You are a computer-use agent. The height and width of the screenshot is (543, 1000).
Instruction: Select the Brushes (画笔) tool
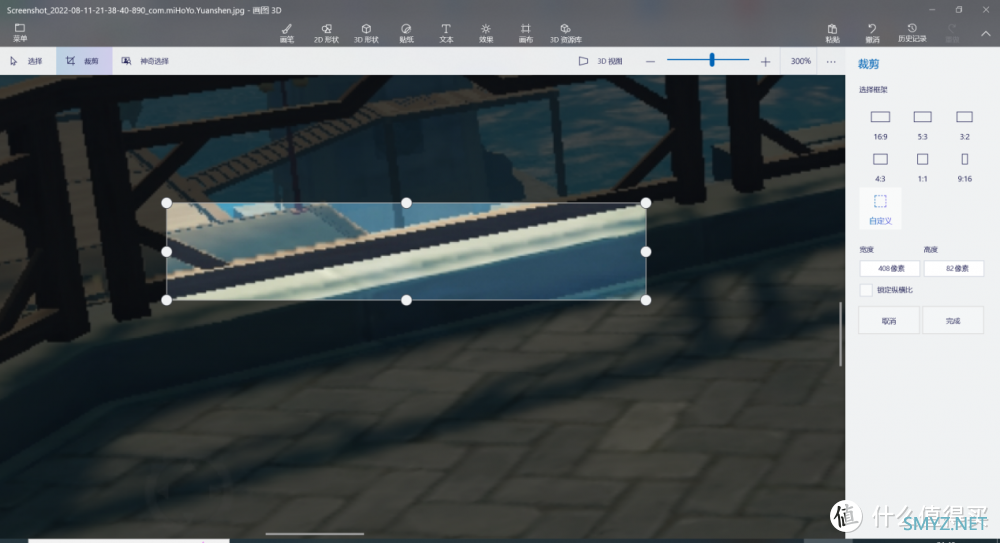pos(287,33)
